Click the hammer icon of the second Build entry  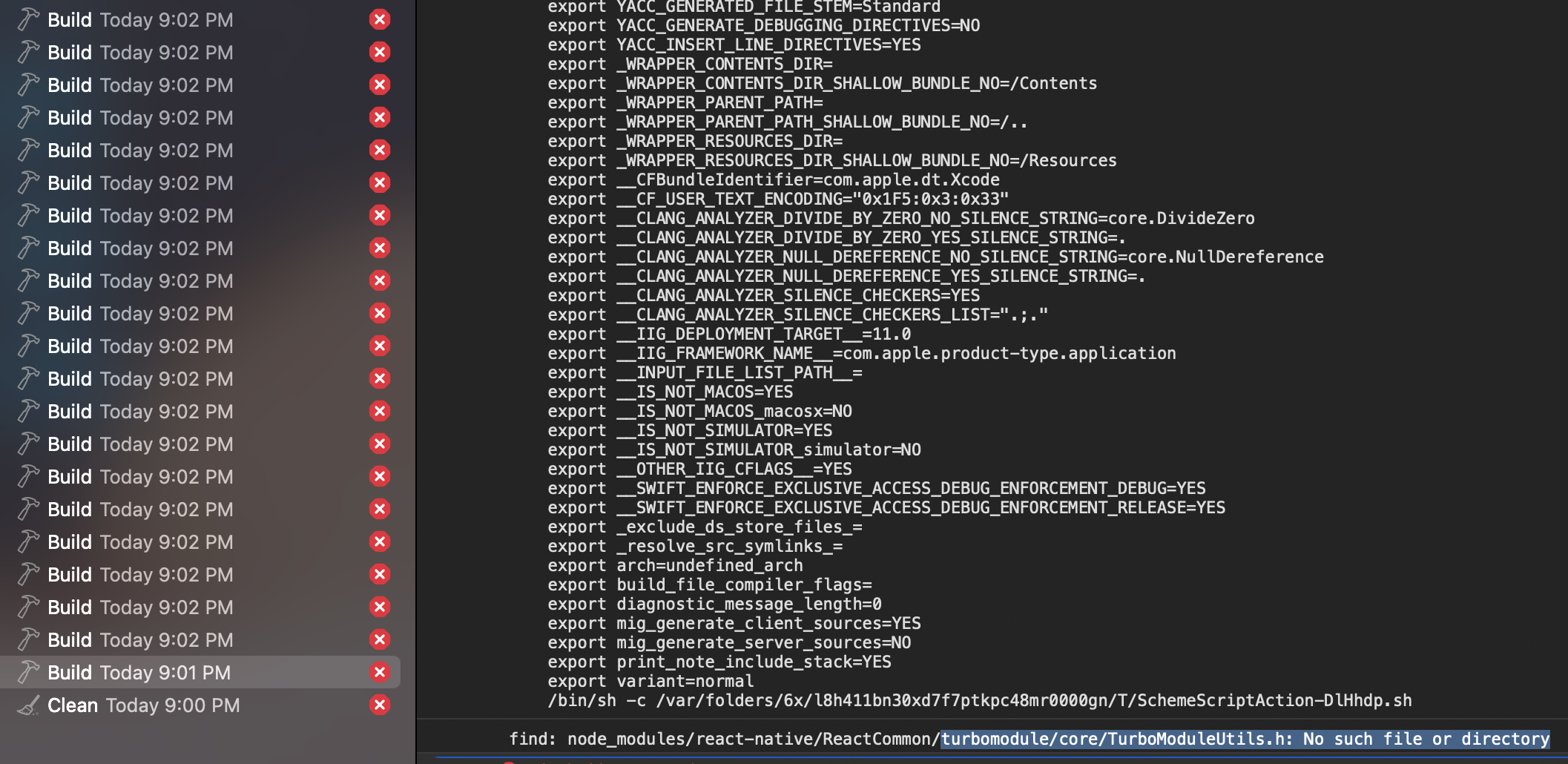click(27, 52)
